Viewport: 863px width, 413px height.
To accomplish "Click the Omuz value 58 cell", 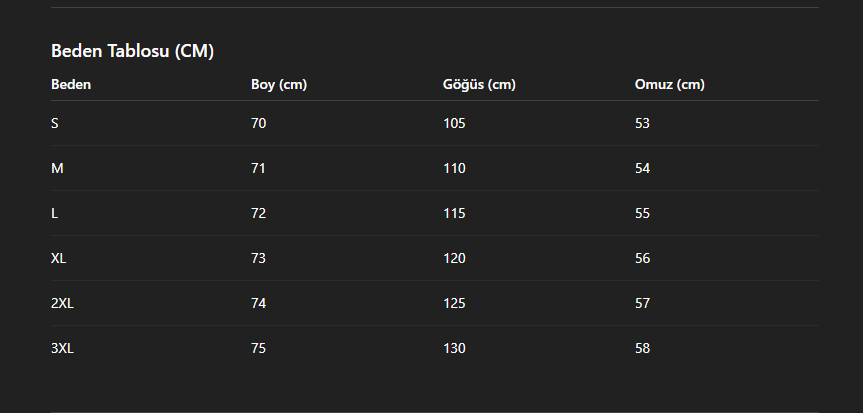I will click(642, 349).
